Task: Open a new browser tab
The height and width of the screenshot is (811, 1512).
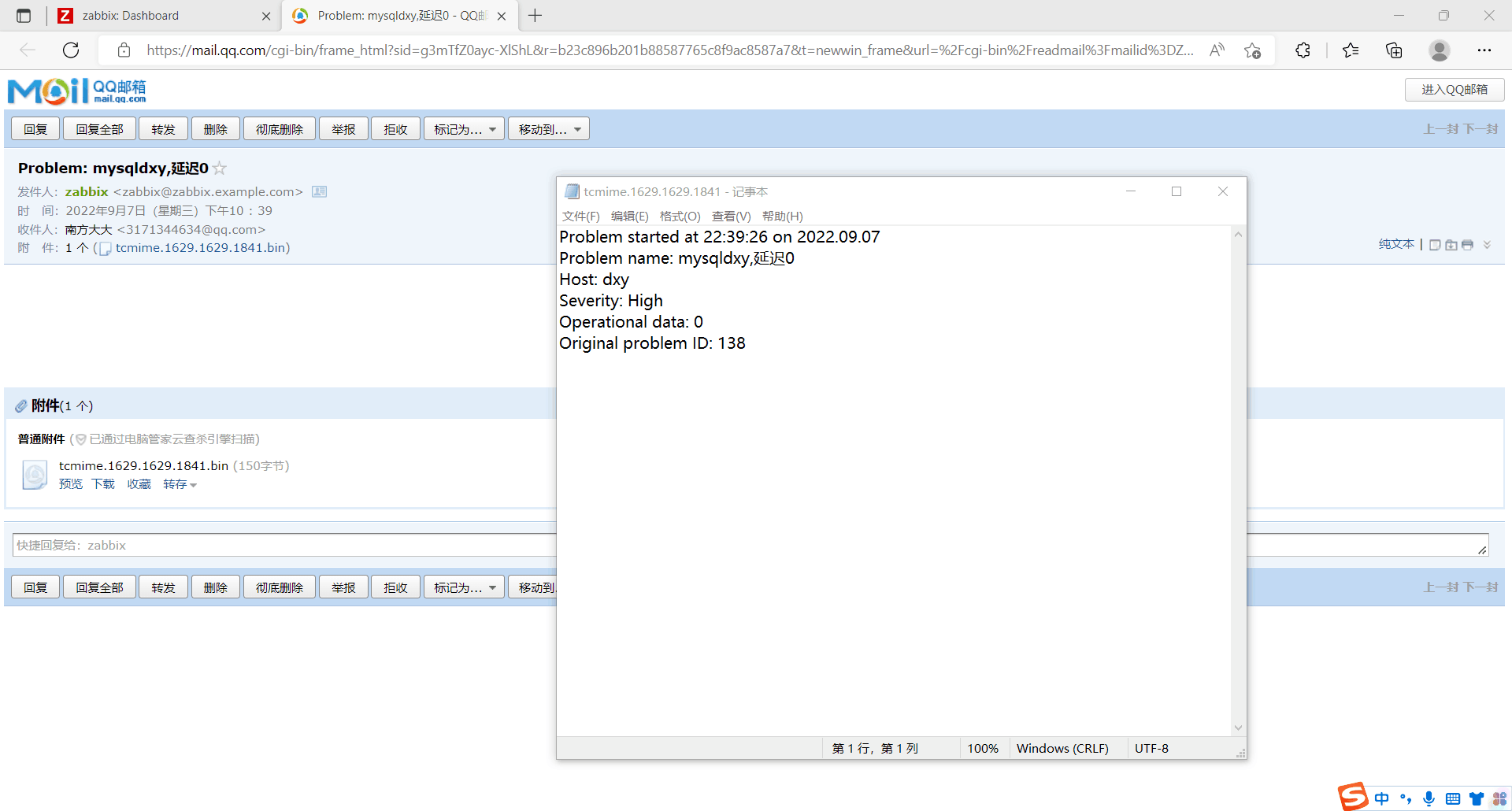Action: 535,16
